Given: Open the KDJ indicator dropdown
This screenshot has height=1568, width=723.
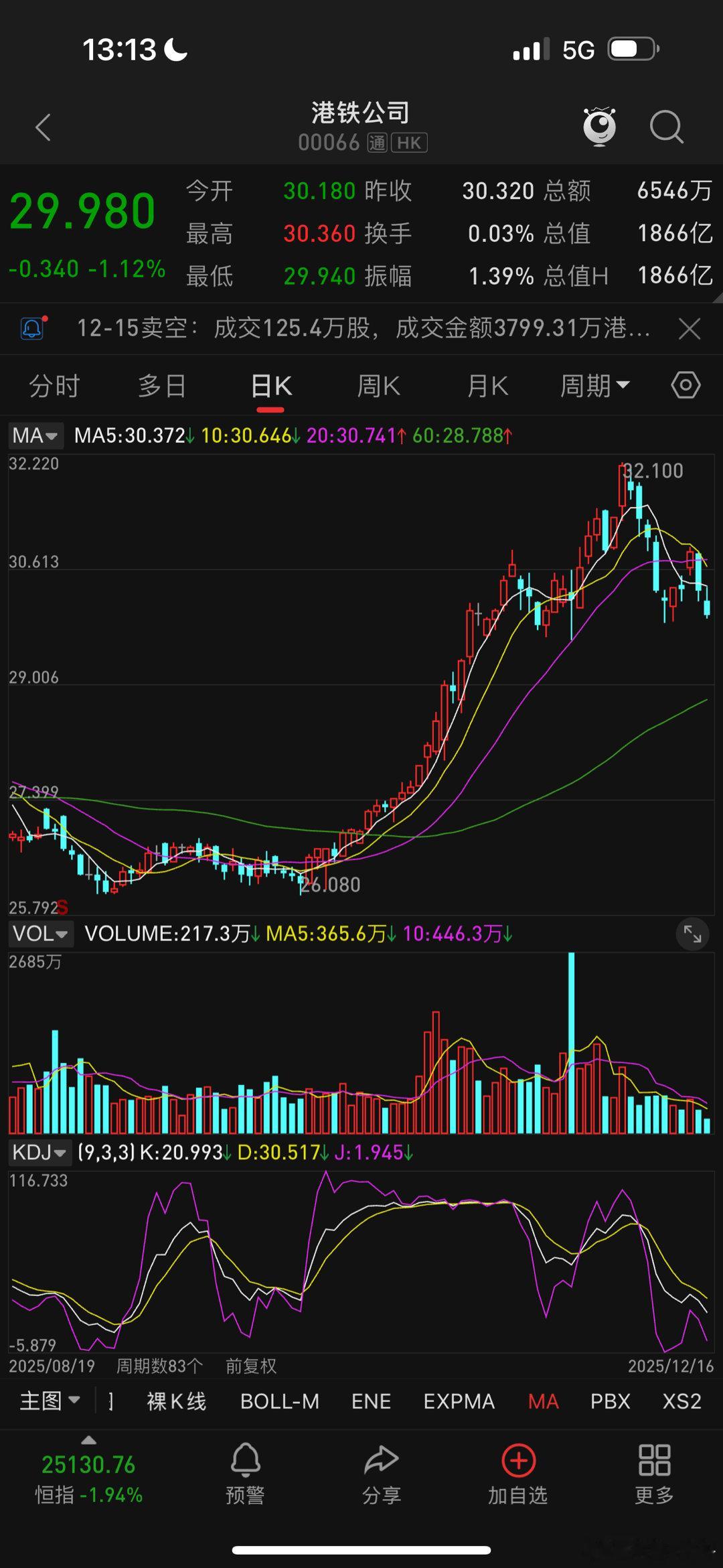Looking at the screenshot, I should point(39,1152).
